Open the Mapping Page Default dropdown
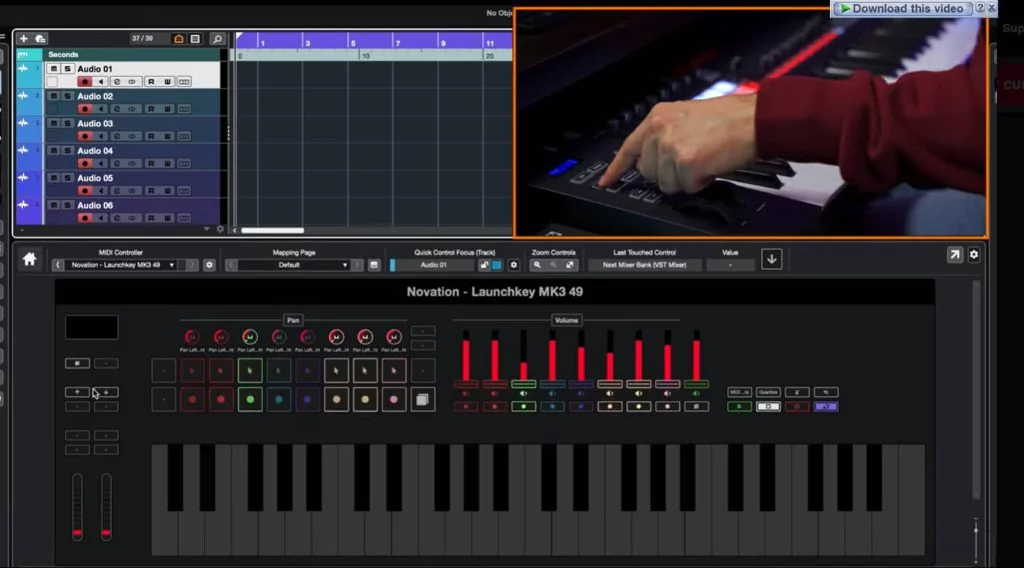Screen dimensions: 1024x568 (x=294, y=265)
